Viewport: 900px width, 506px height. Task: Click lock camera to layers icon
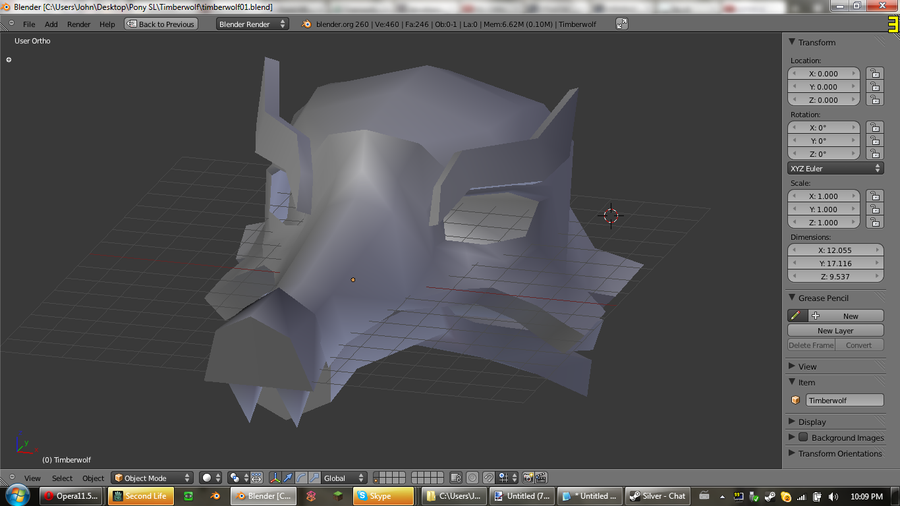coord(456,478)
